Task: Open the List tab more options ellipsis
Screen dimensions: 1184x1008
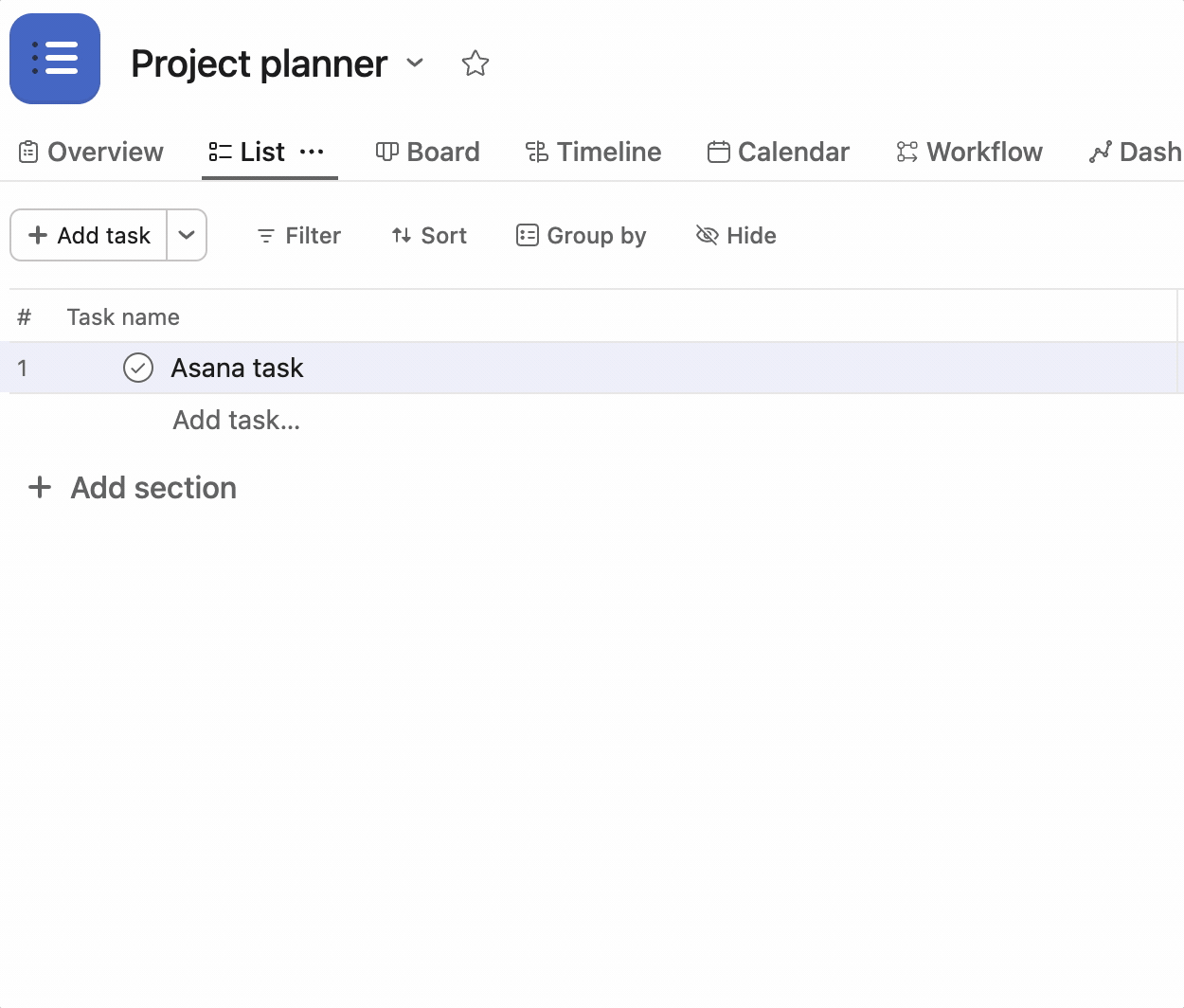Action: (x=312, y=152)
